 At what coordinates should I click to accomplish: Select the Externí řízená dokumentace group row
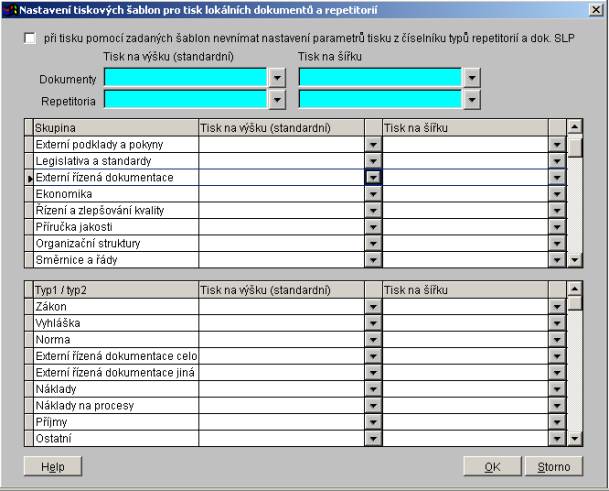[x=115, y=177]
